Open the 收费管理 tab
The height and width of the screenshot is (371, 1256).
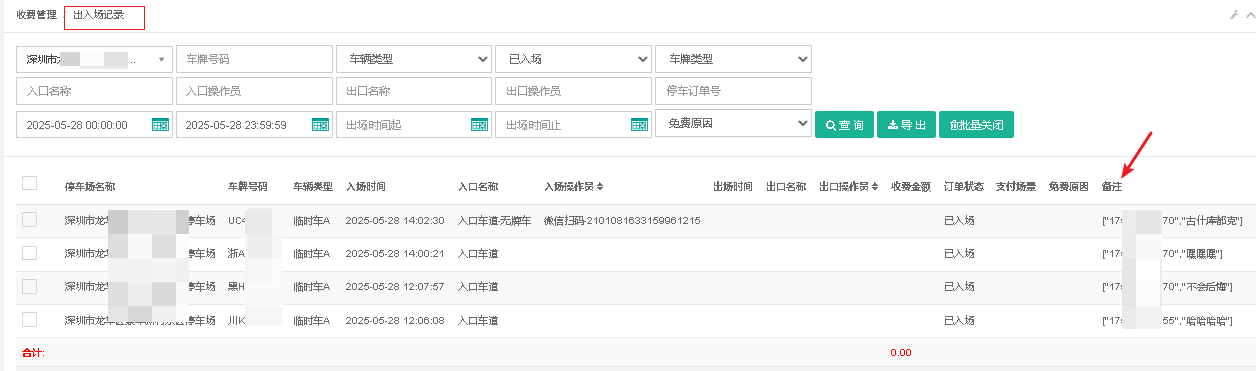click(36, 15)
